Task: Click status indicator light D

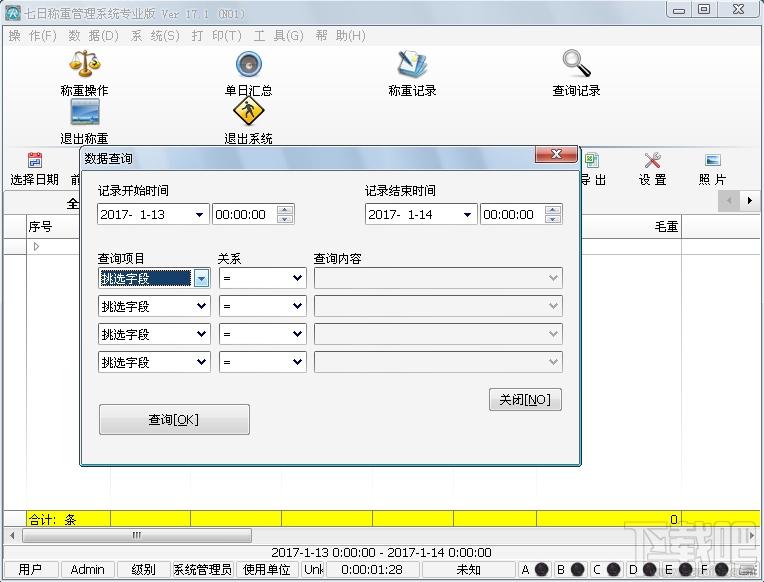Action: (x=649, y=569)
